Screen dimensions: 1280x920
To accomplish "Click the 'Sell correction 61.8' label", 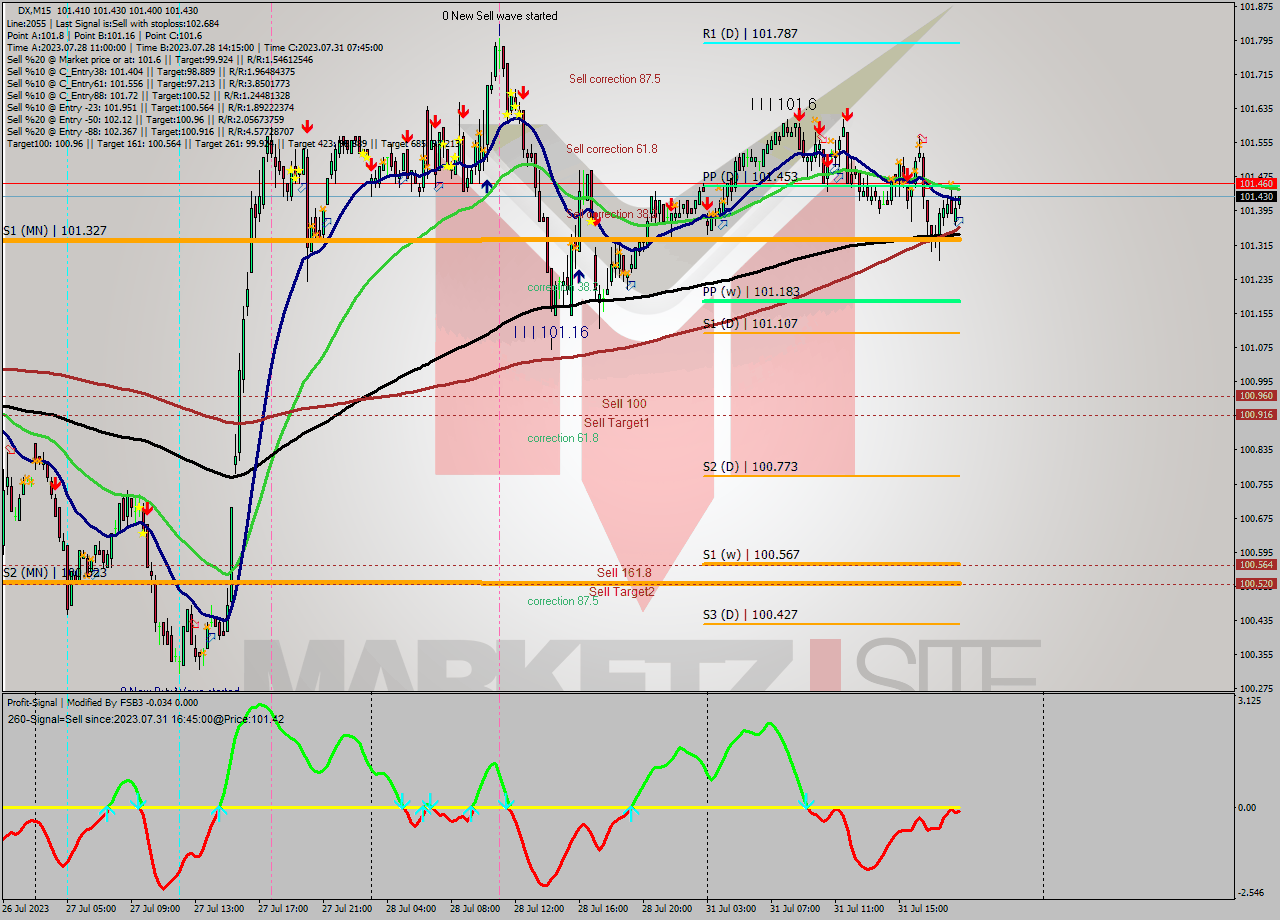I will tap(612, 148).
